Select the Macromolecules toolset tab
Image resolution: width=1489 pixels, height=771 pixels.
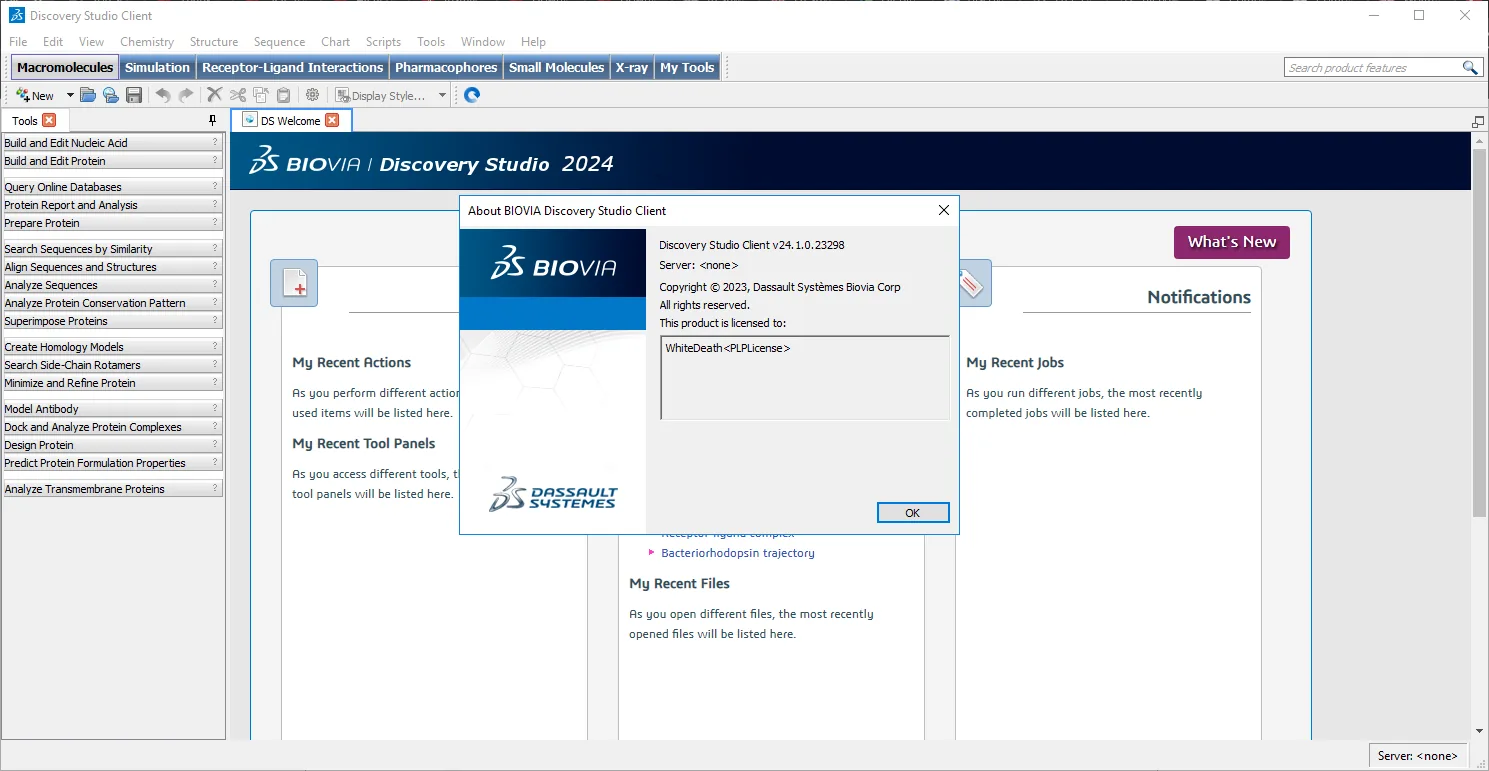coord(65,67)
